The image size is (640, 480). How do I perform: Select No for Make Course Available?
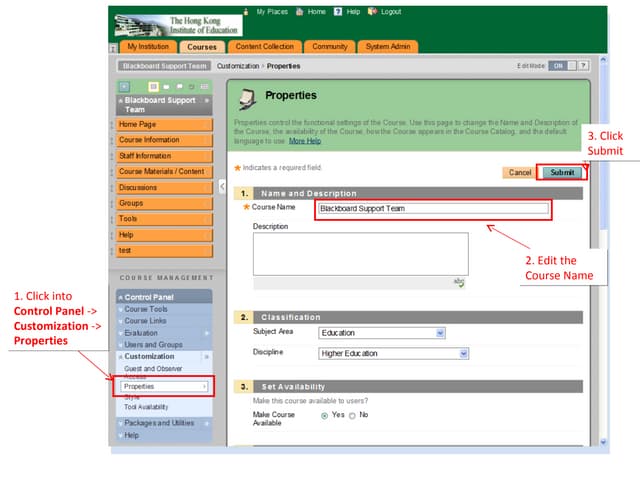click(352, 416)
